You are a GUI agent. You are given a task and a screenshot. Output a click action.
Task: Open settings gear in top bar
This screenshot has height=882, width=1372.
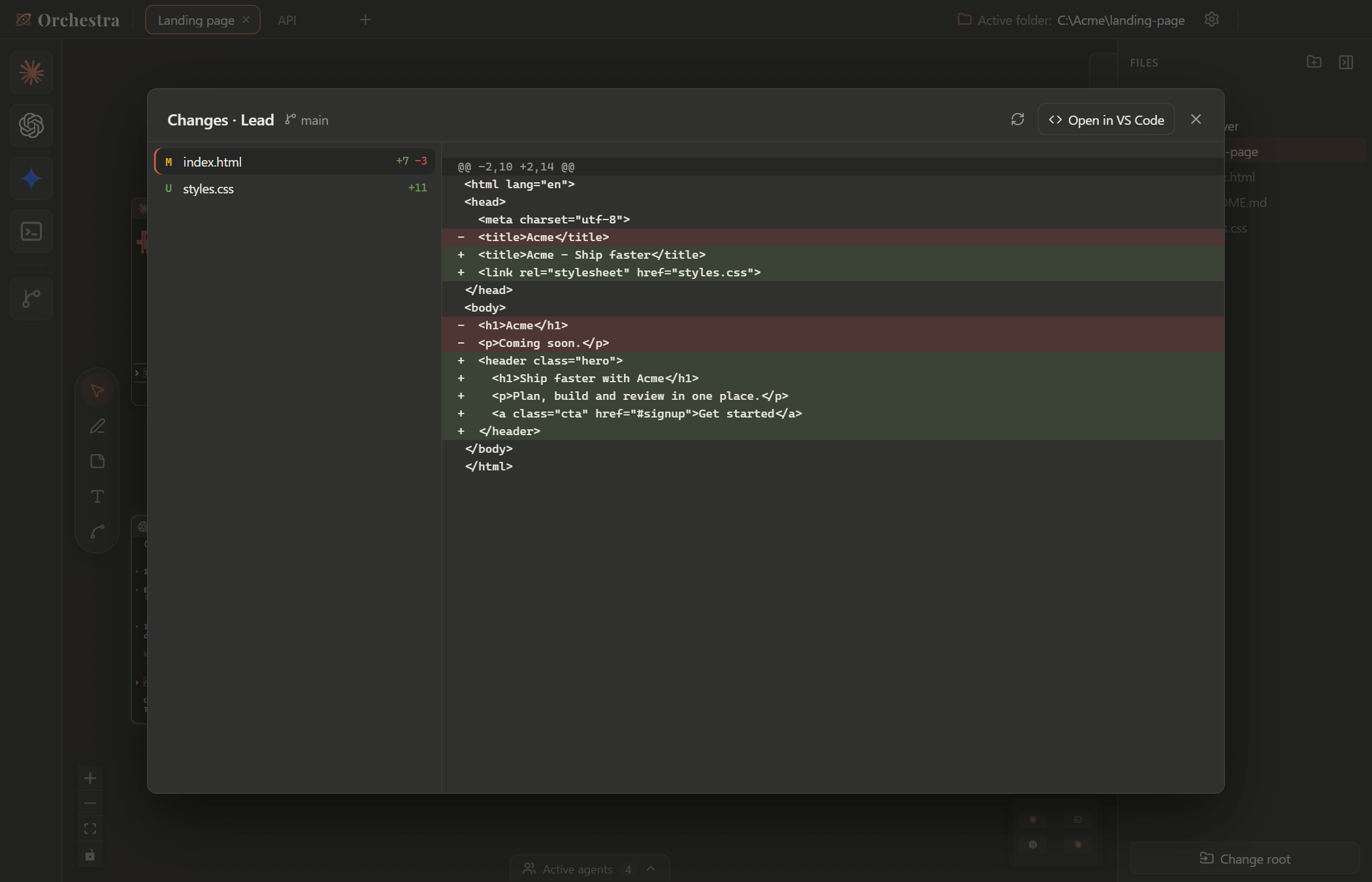(x=1211, y=20)
